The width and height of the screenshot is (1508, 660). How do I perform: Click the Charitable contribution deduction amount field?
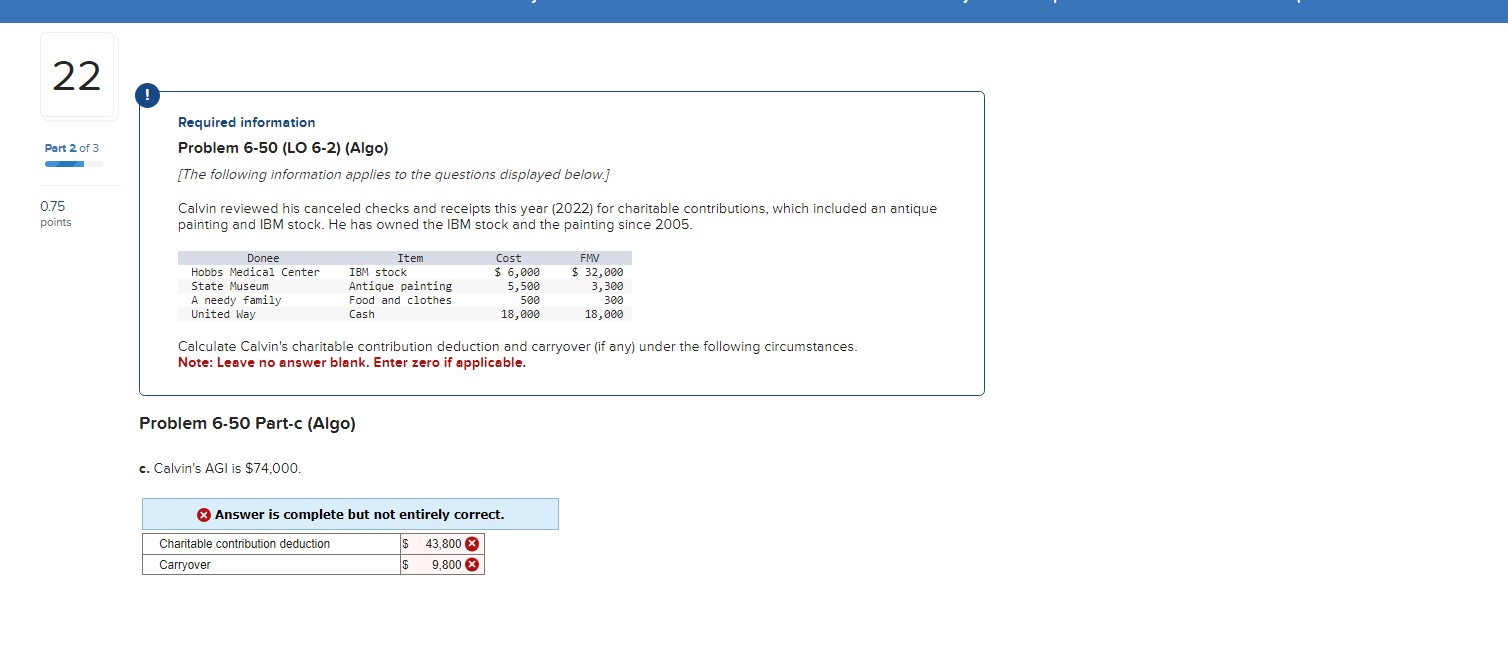click(x=441, y=544)
